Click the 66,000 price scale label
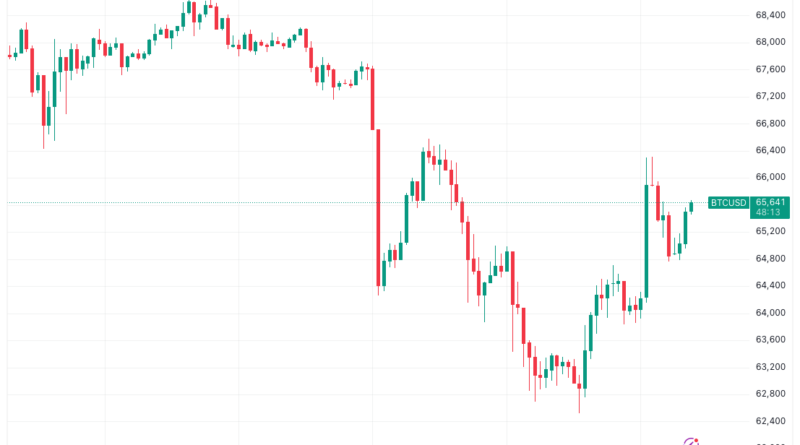The image size is (800, 445). [768, 177]
